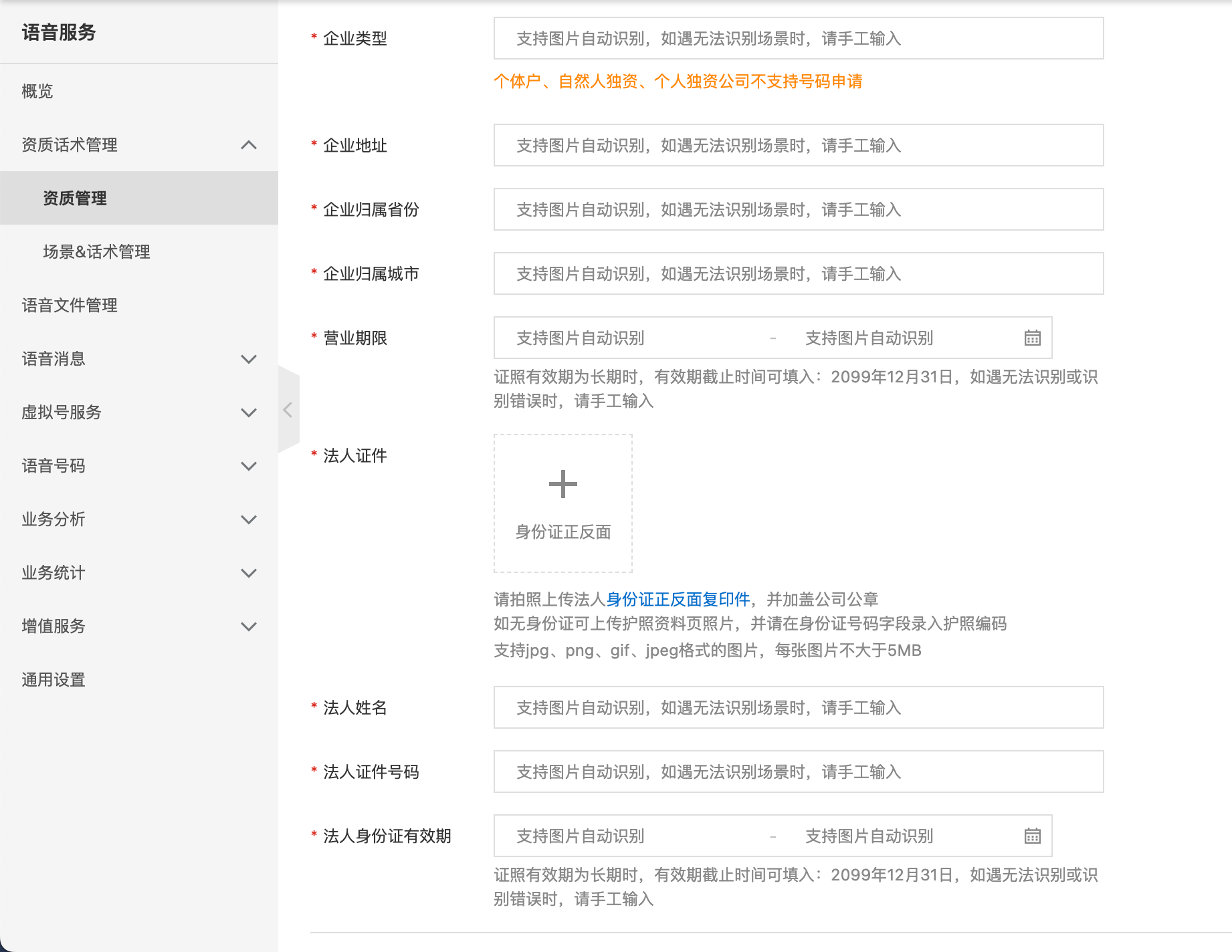Screen dimensions: 1232x952
Task: Expand the 增值服务 menu section
Action: click(248, 626)
